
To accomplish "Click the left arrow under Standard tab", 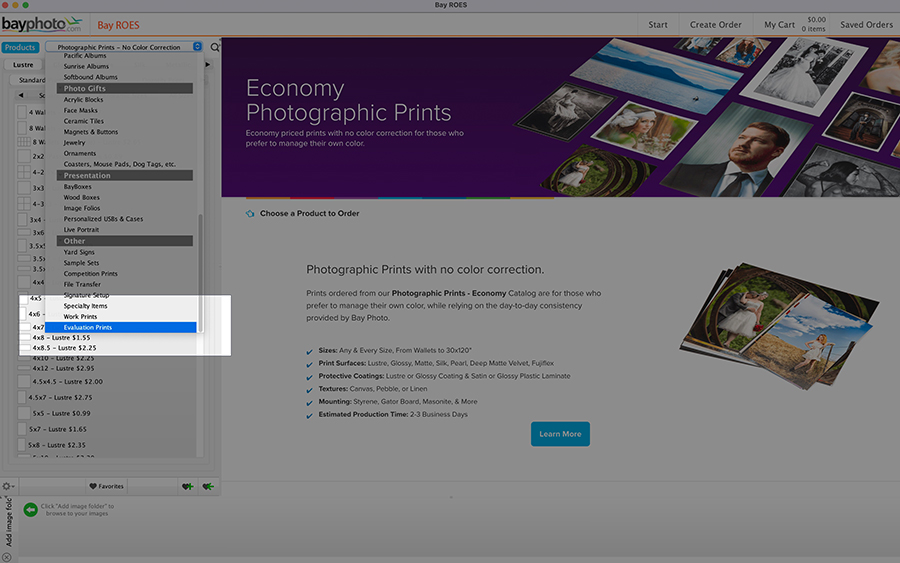I will [x=22, y=95].
